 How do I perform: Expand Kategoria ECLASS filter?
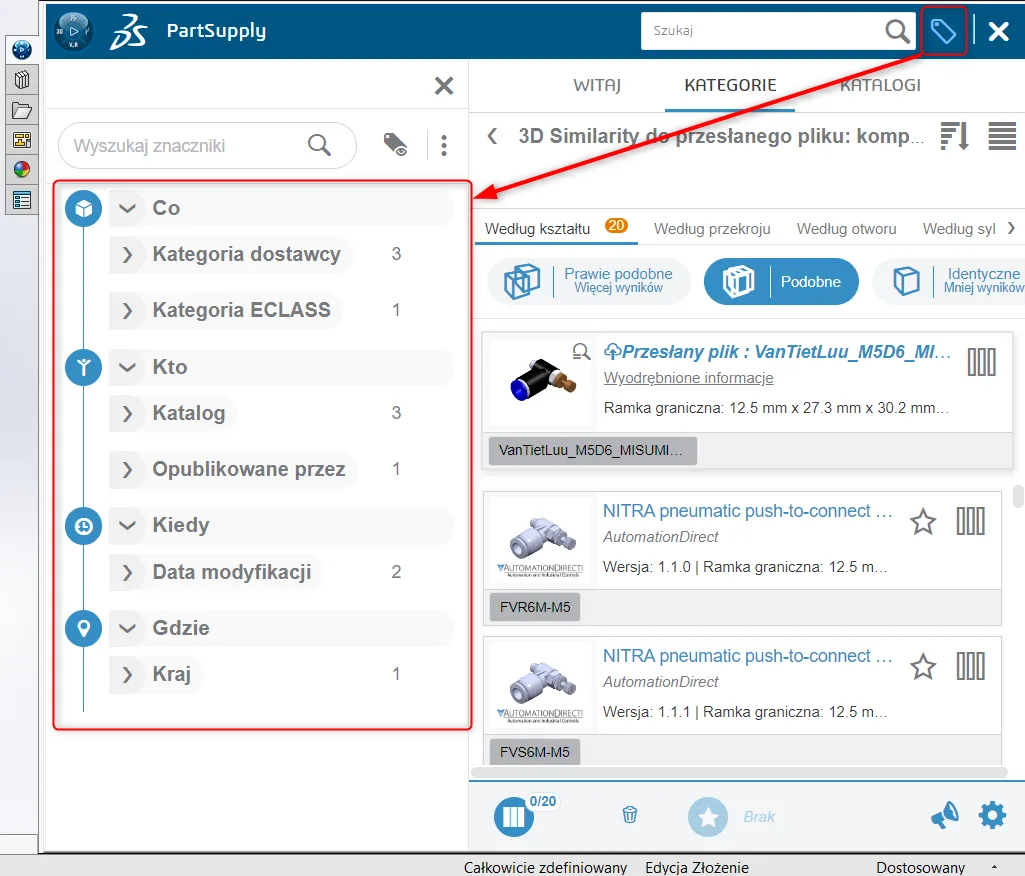pyautogui.click(x=127, y=311)
